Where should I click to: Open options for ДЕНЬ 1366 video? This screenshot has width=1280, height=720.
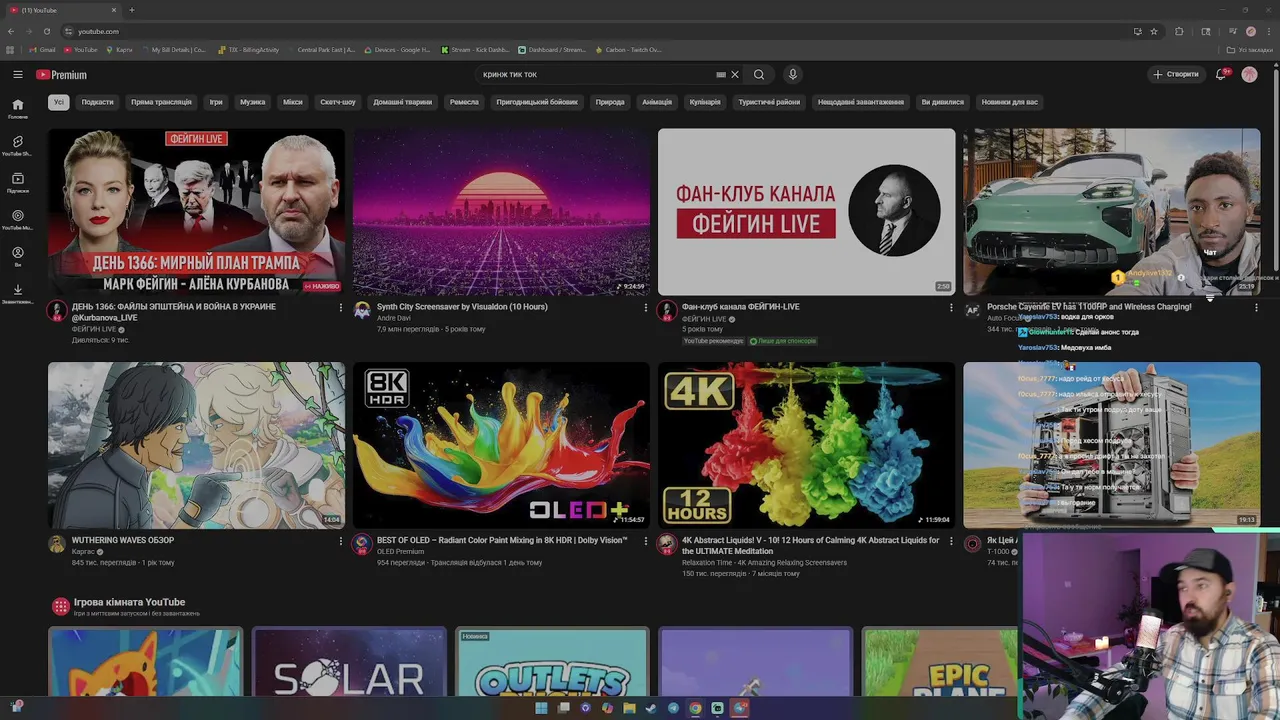341,307
